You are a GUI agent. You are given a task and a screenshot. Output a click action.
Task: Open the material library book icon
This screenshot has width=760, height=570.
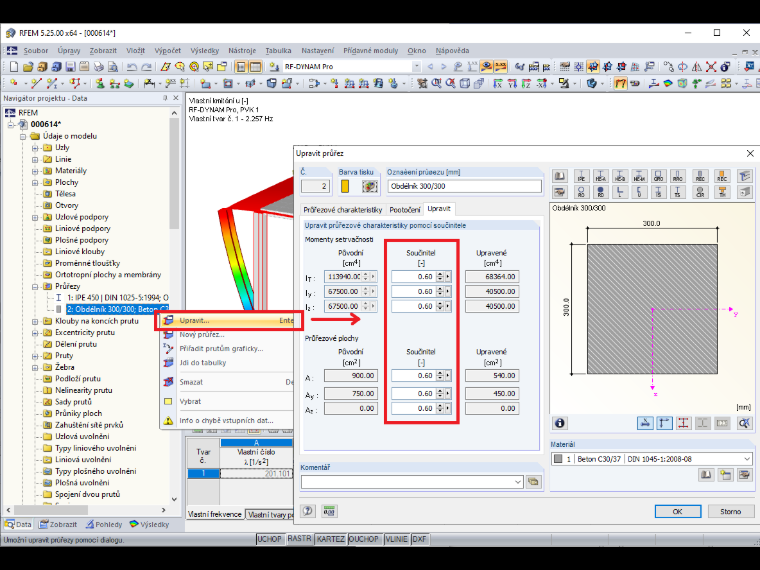[706, 475]
